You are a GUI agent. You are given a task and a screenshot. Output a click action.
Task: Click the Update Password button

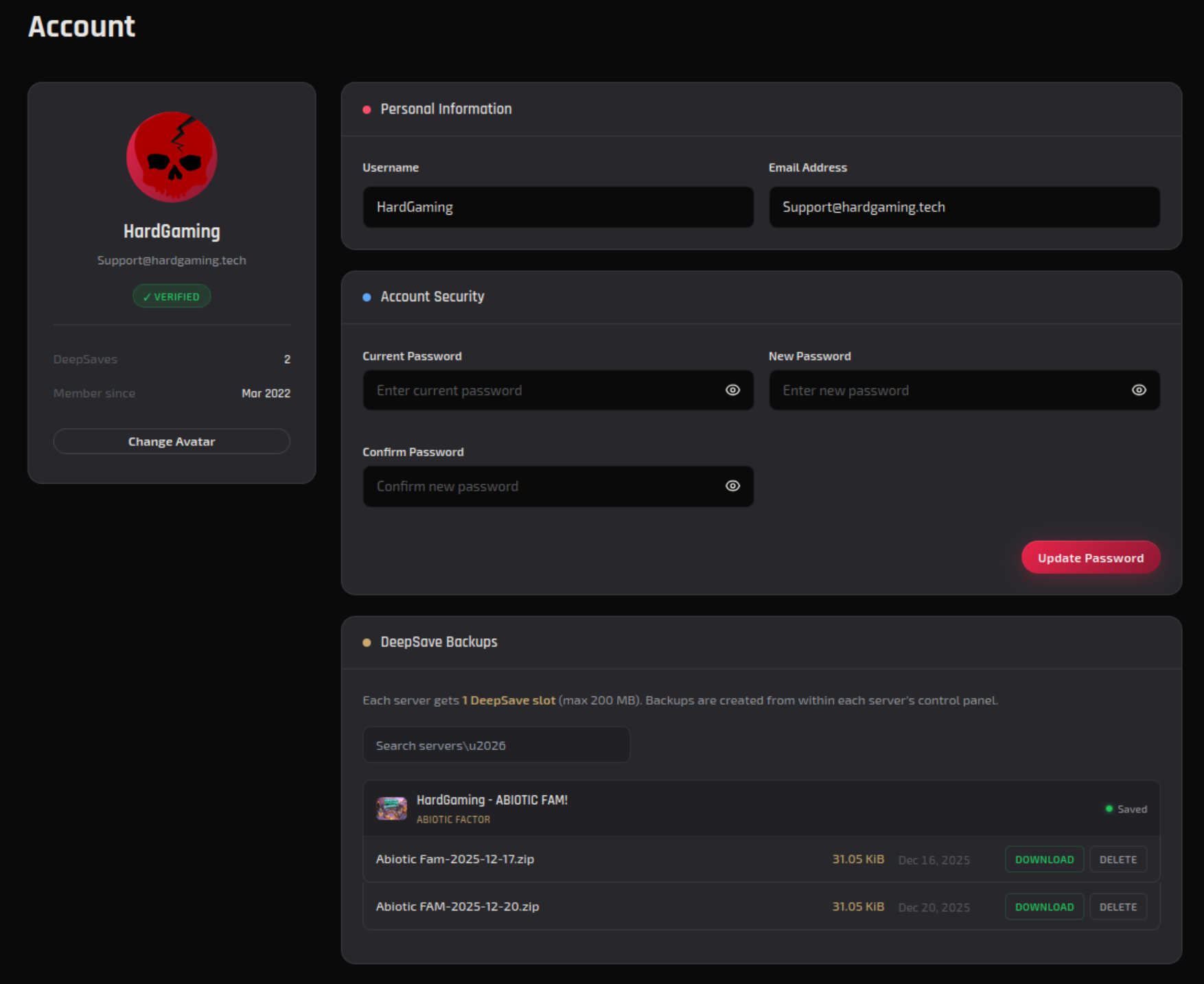click(1090, 558)
